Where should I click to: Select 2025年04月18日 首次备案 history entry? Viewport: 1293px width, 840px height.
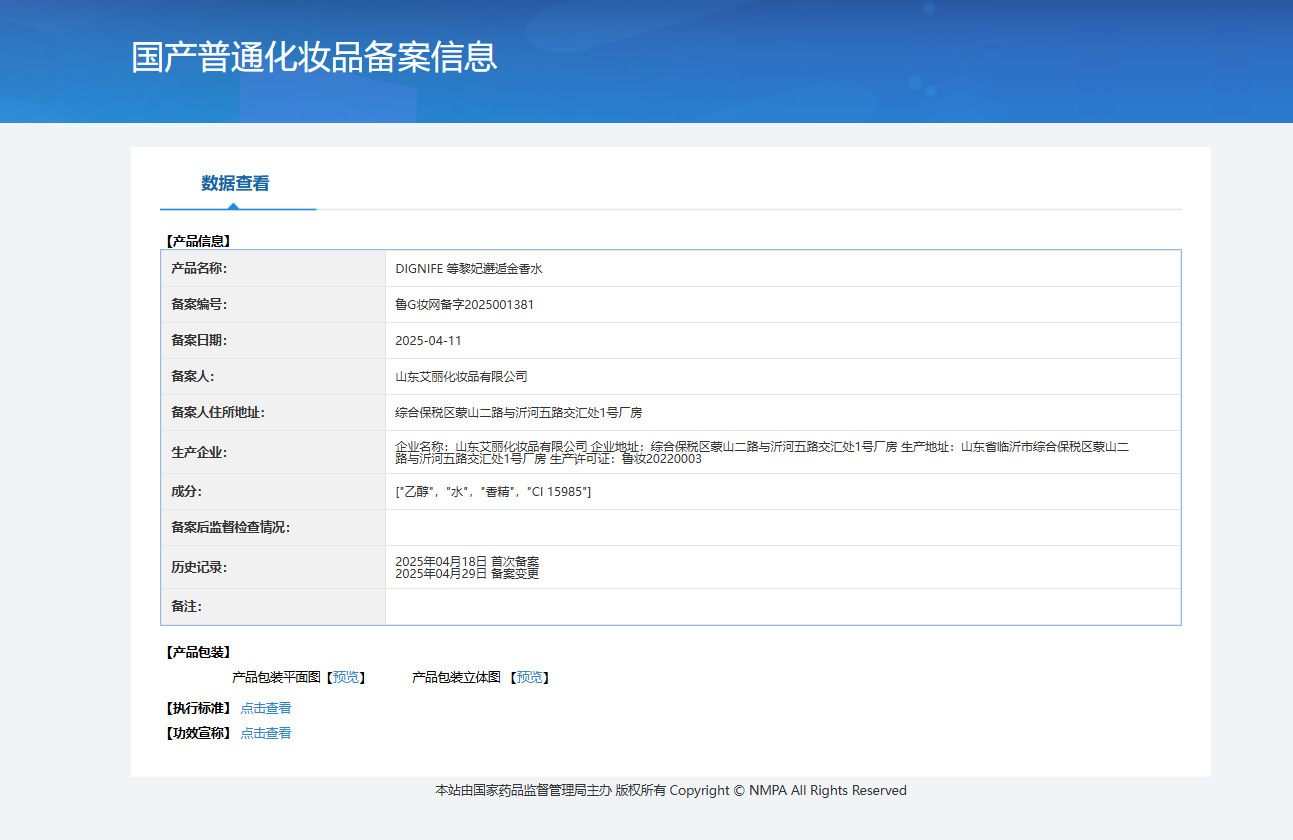tap(467, 561)
